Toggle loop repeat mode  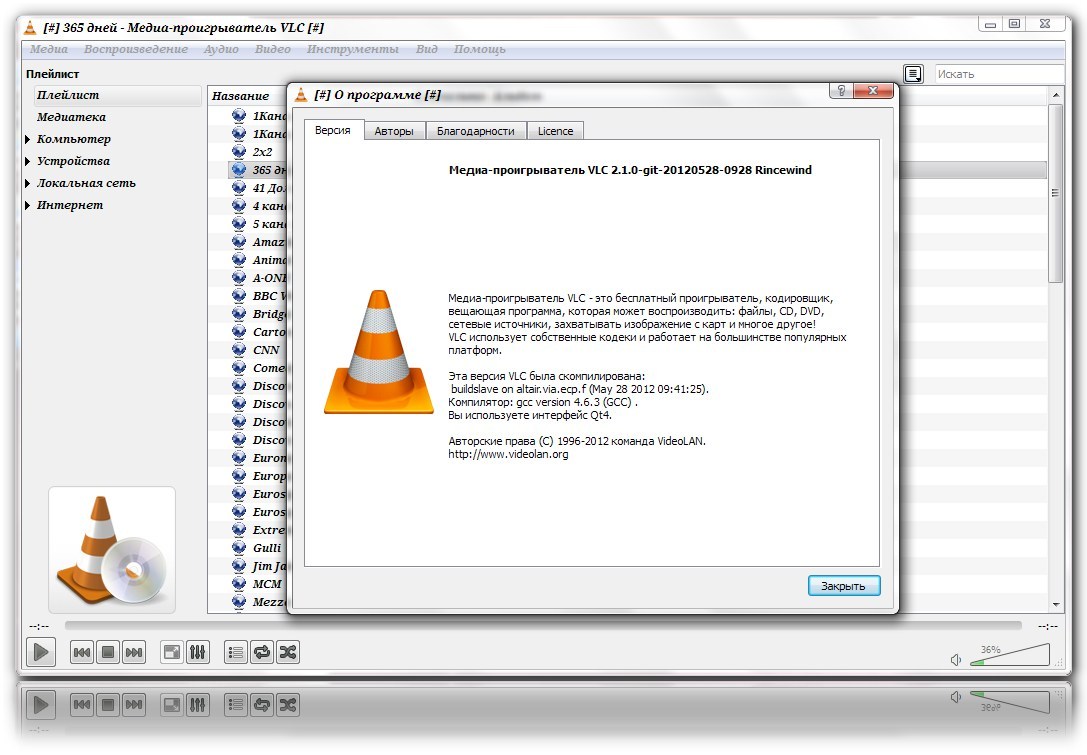tap(262, 653)
